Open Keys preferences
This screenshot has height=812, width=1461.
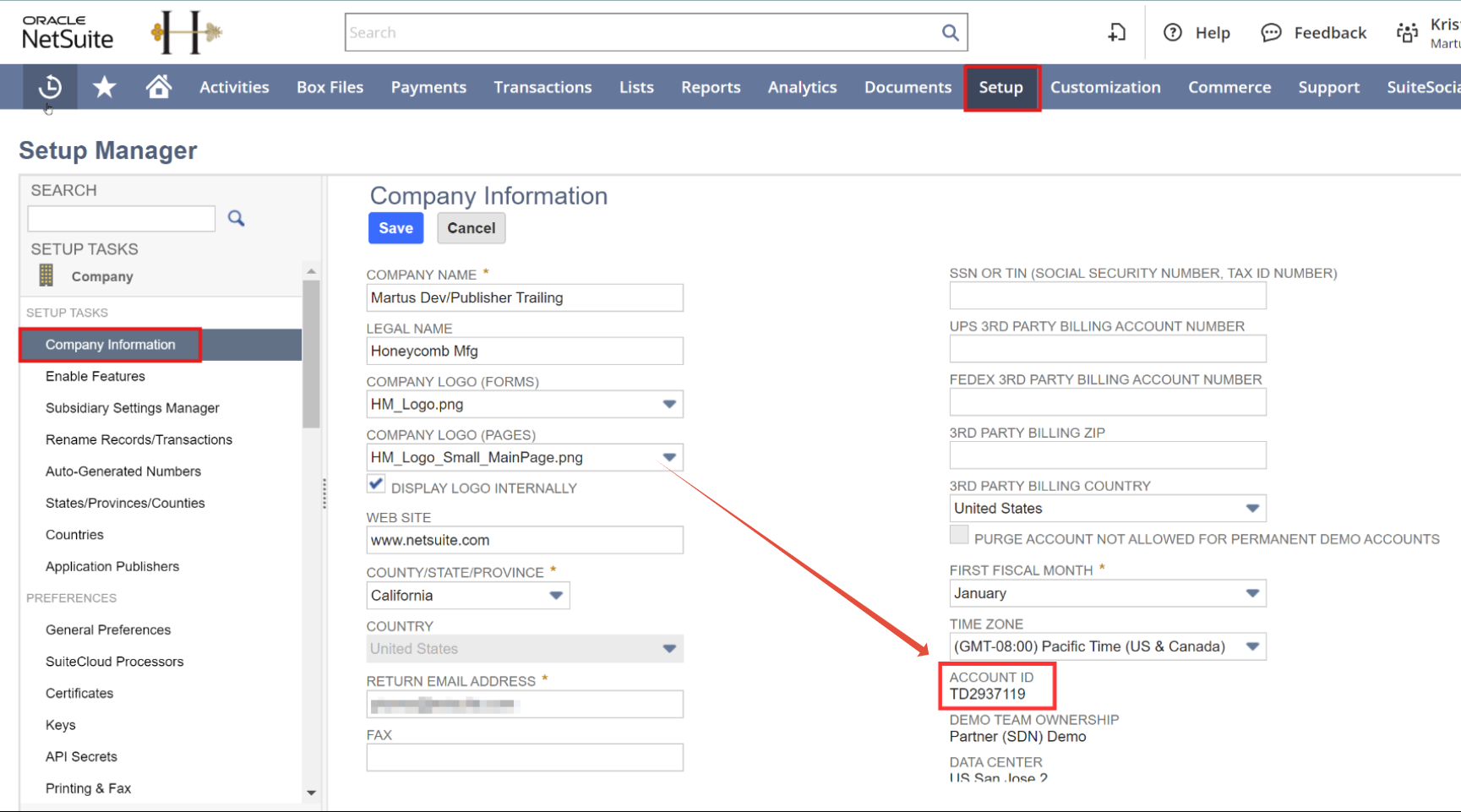point(61,725)
